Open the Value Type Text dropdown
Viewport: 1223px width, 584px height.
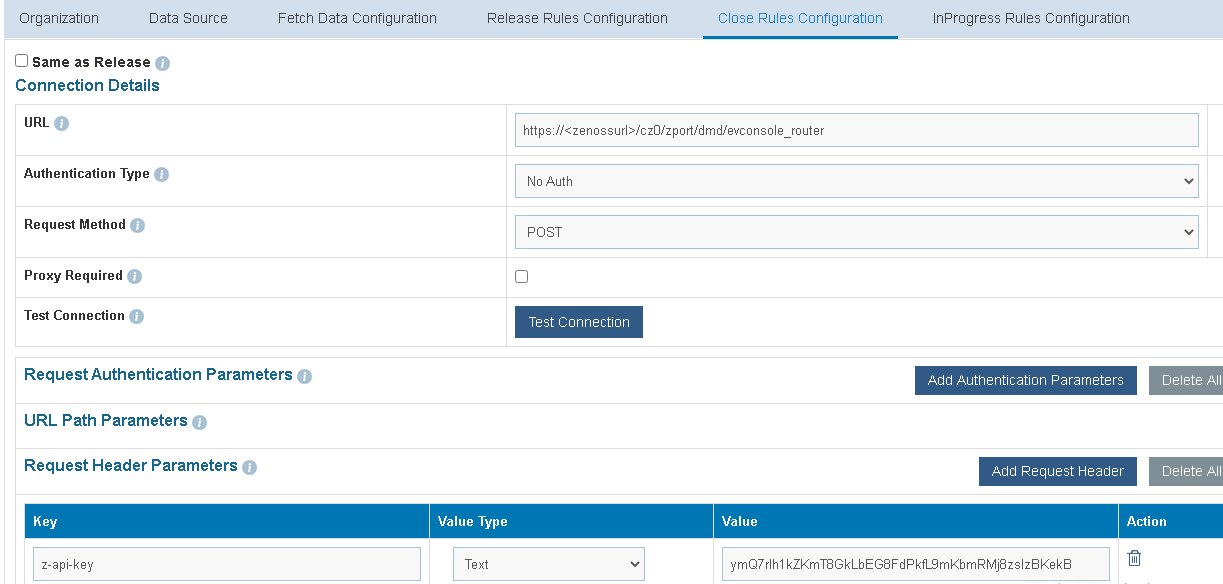pyautogui.click(x=548, y=564)
